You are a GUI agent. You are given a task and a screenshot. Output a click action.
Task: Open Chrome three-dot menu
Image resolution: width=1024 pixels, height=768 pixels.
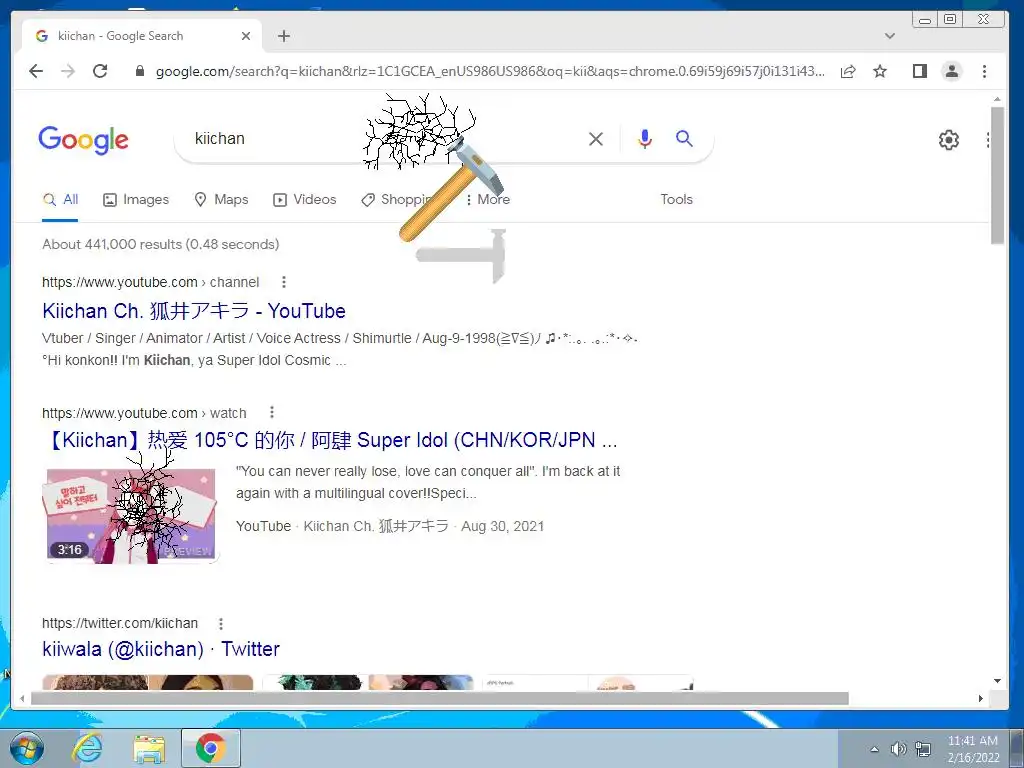click(984, 71)
